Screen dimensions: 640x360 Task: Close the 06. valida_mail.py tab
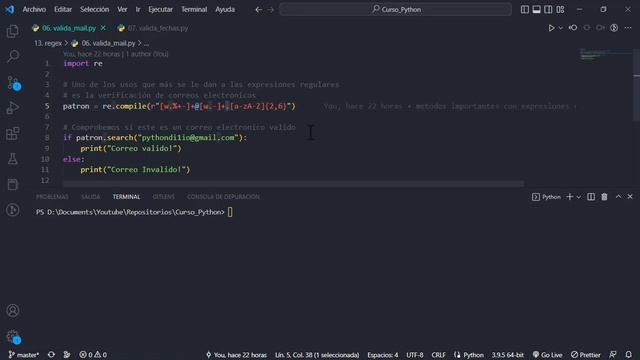[x=103, y=28]
